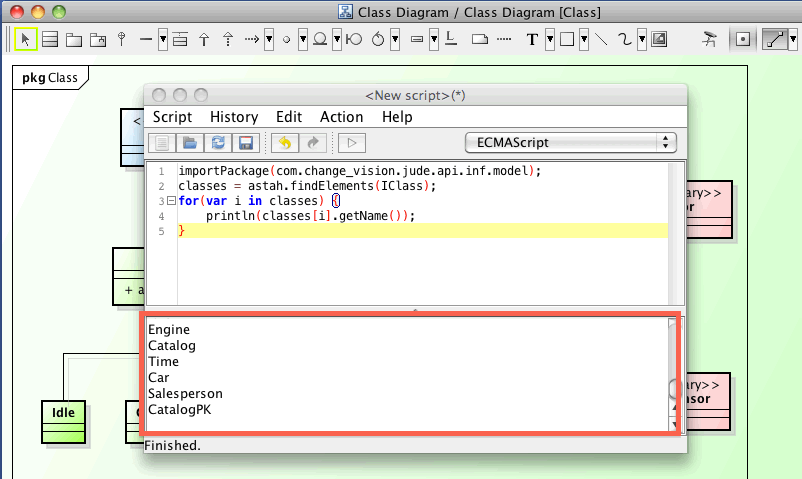Image resolution: width=802 pixels, height=479 pixels.
Task: Click the yellow Undo arrow icon
Action: [284, 143]
